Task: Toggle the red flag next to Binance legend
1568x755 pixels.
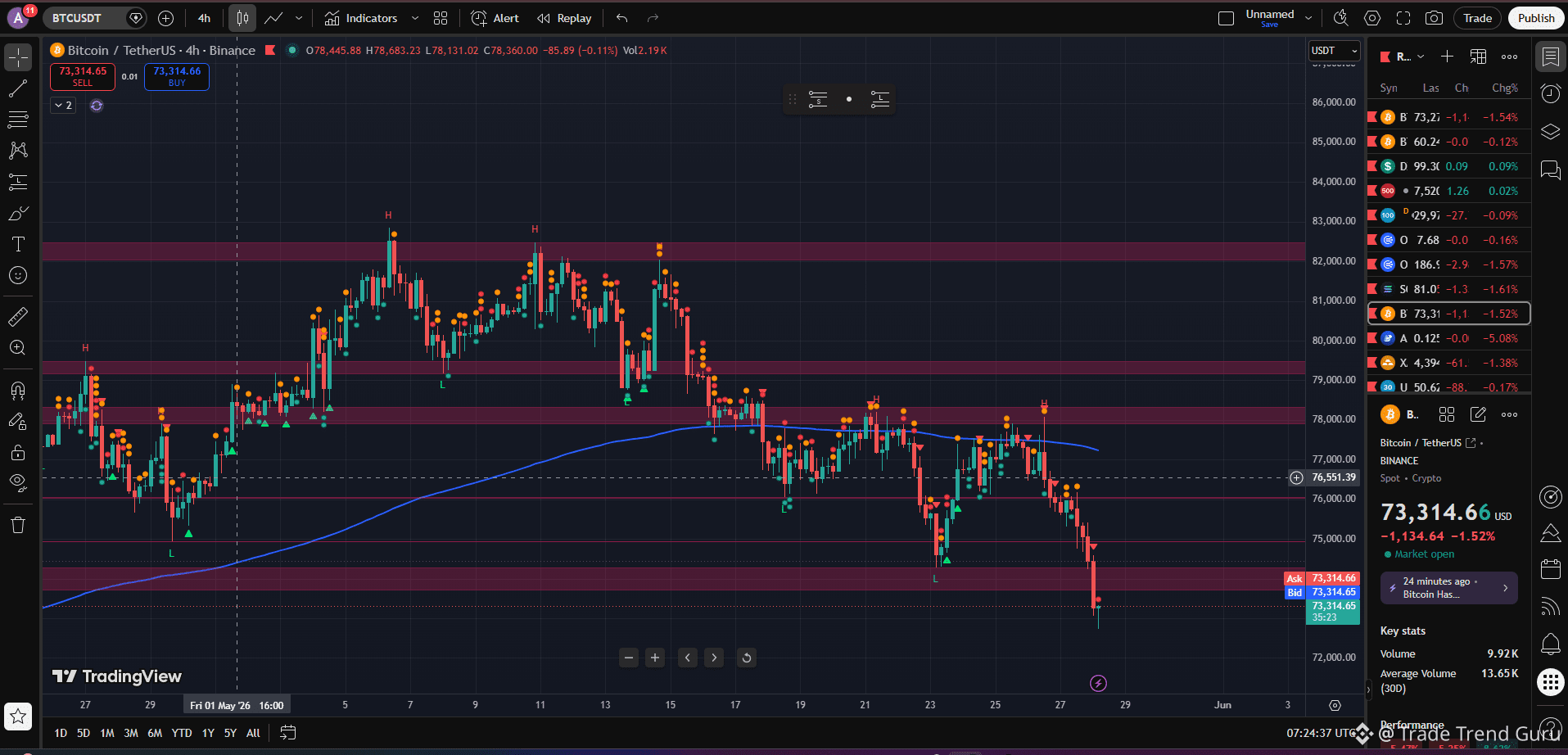Action: click(x=269, y=51)
